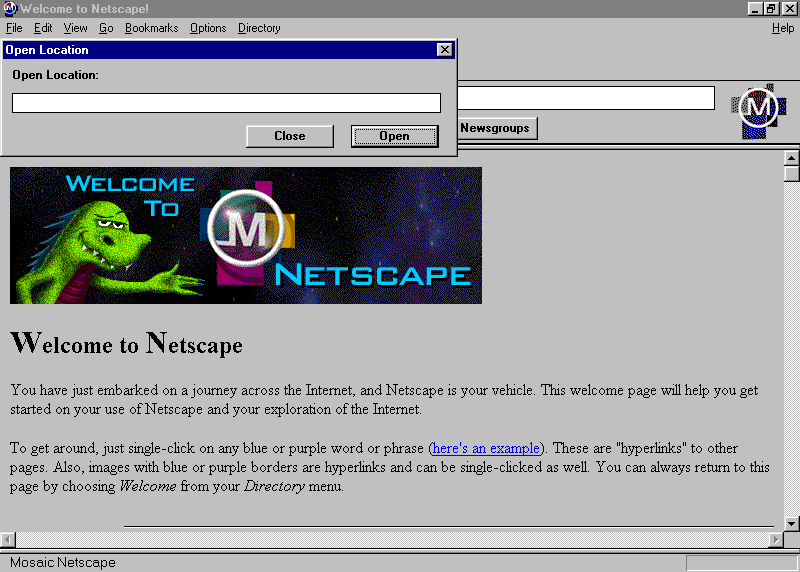Click the Open button in the dialog

pyautogui.click(x=394, y=136)
